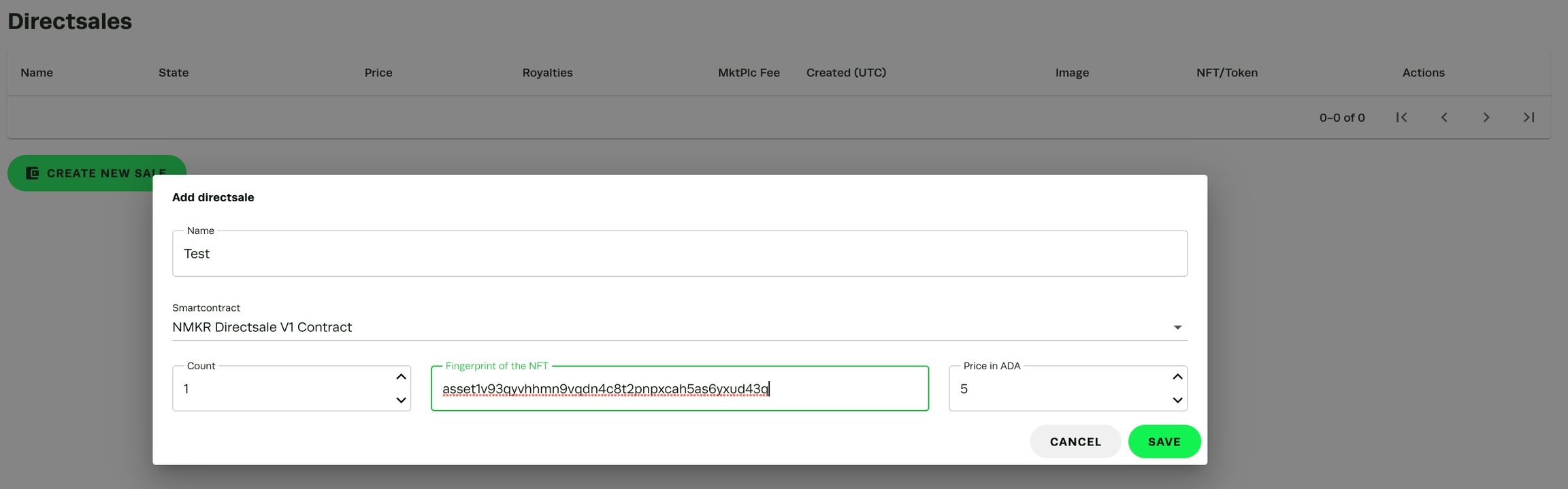Open the Smartcontract dropdown arrow
The width and height of the screenshot is (1568, 489).
point(1177,327)
